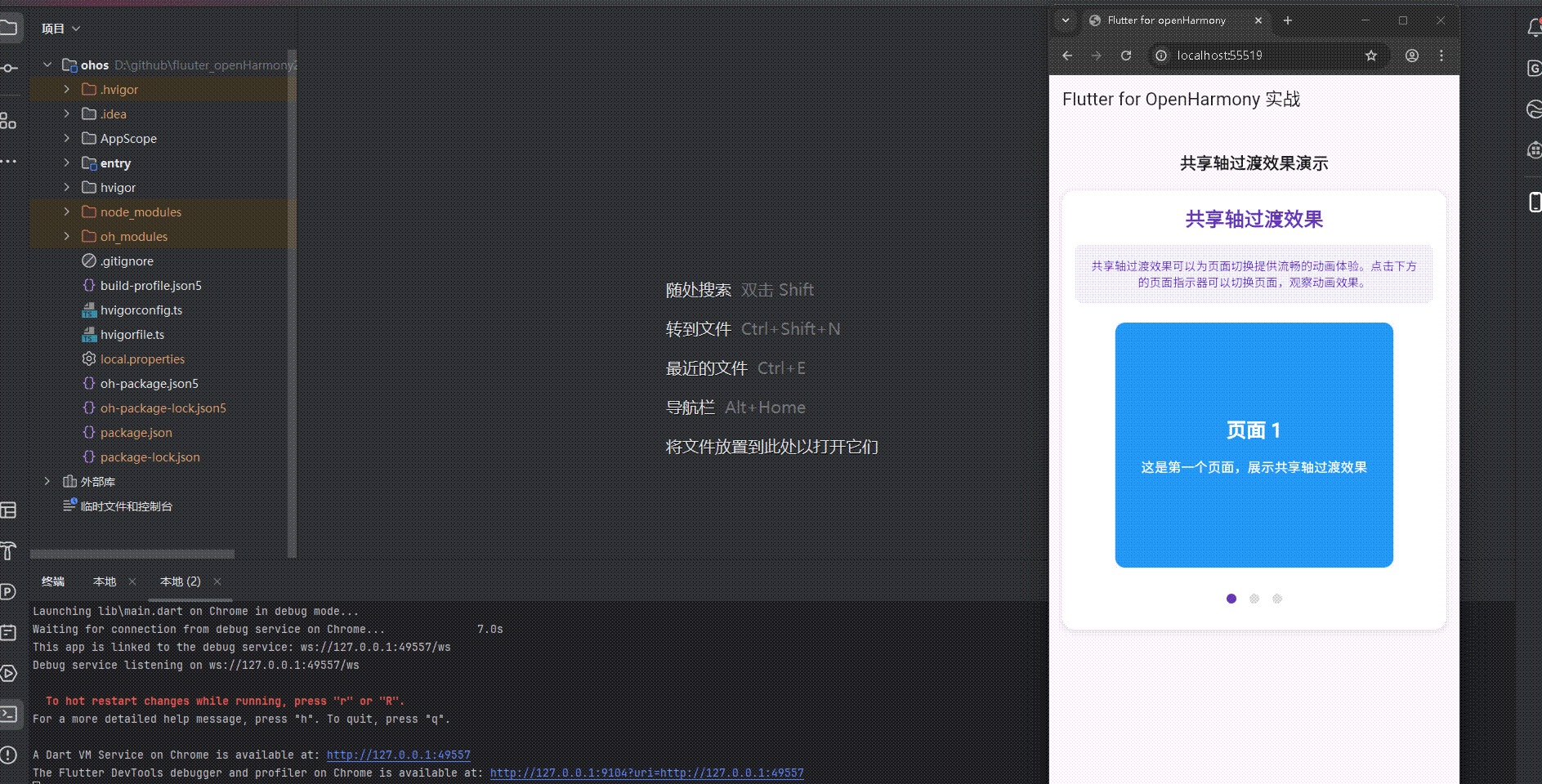Expand the node_modules folder
Viewport: 1542px width, 784px height.
tap(66, 212)
